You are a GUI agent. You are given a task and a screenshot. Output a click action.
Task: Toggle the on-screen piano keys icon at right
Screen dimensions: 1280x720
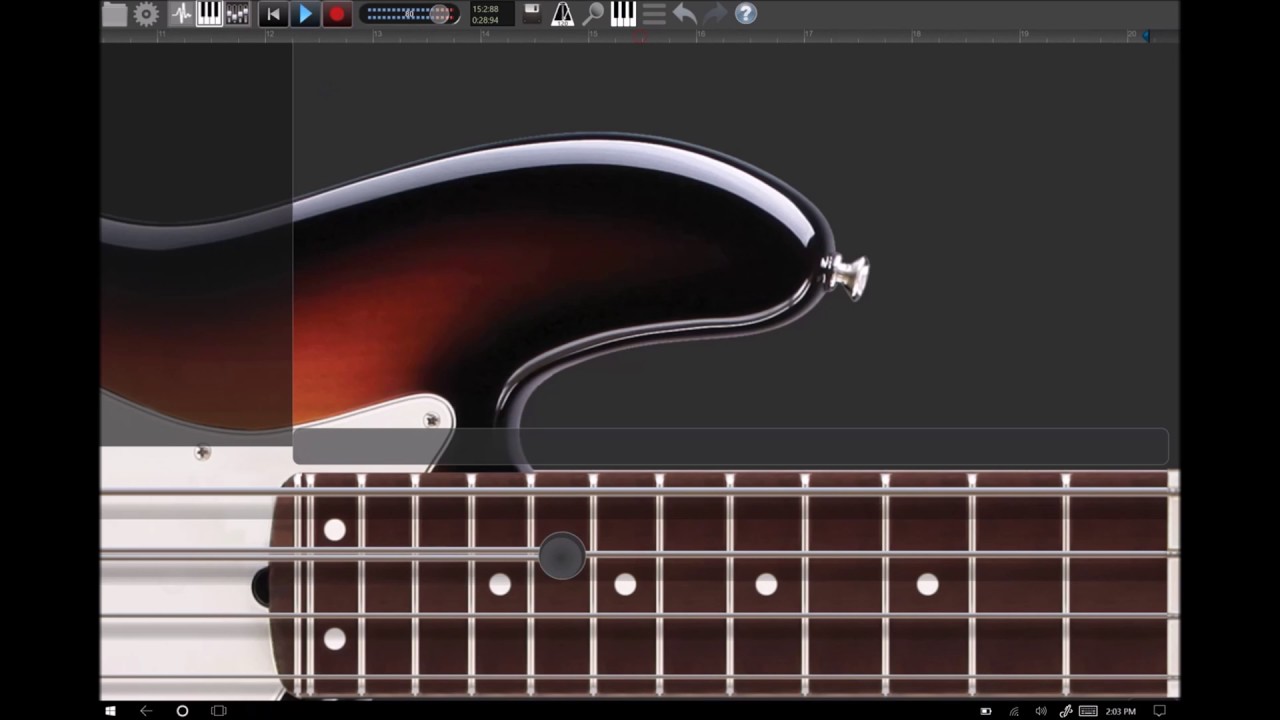(x=623, y=14)
